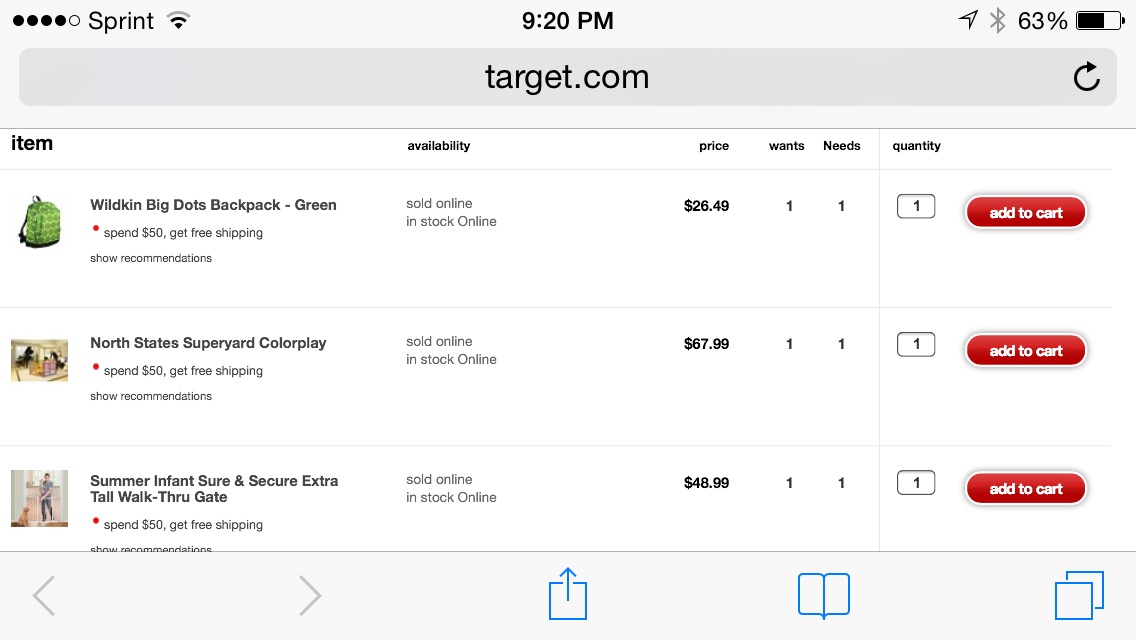The width and height of the screenshot is (1136, 640).
Task: Expand show recommendations under Superyard Colorplay
Action: point(151,396)
